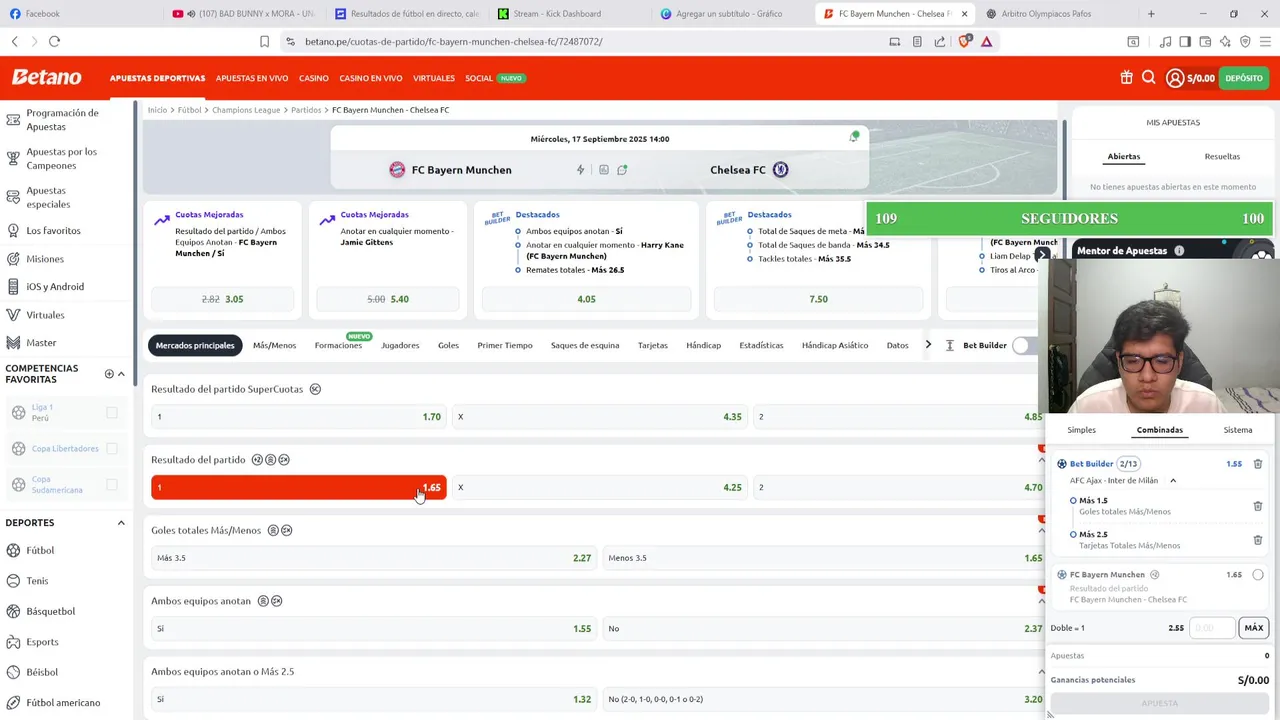Switch to Más/Menos market tab
Screen dimensions: 1280x720
(x=274, y=345)
